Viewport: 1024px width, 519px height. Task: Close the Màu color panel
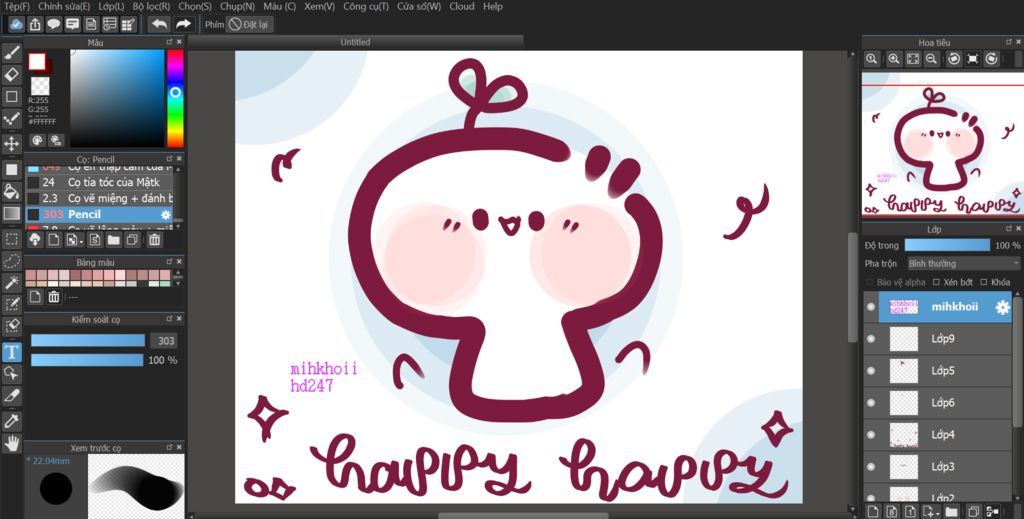pyautogui.click(x=179, y=42)
